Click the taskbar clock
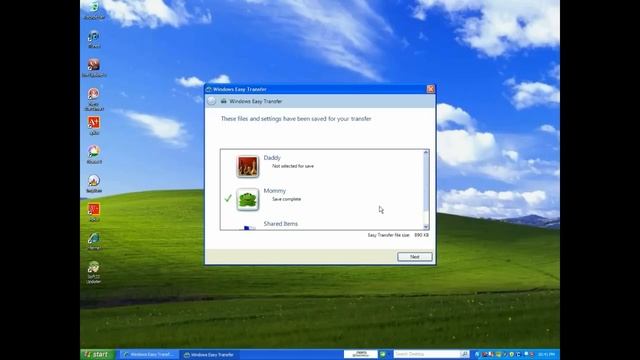 (546, 354)
